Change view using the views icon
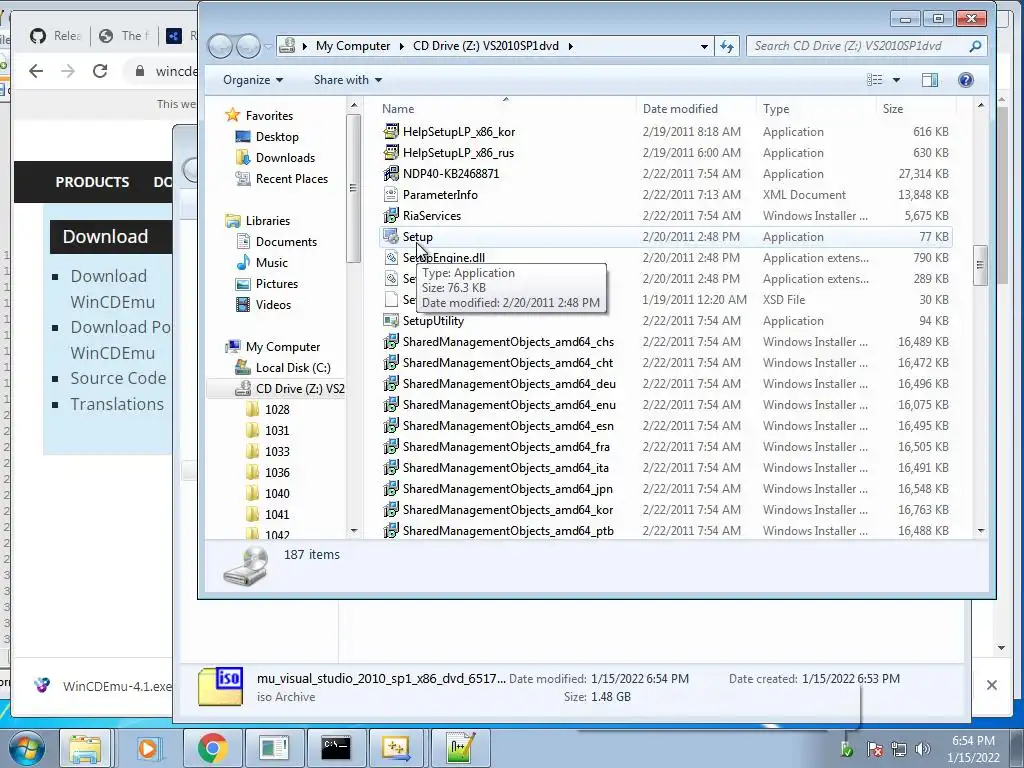This screenshot has height=768, width=1024. [874, 80]
